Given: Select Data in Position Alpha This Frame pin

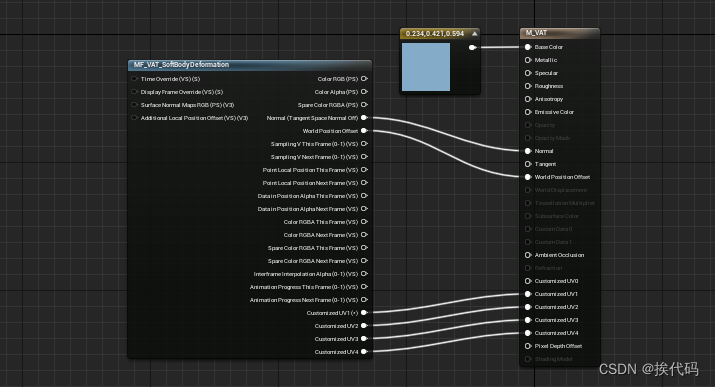Looking at the screenshot, I should tap(364, 196).
